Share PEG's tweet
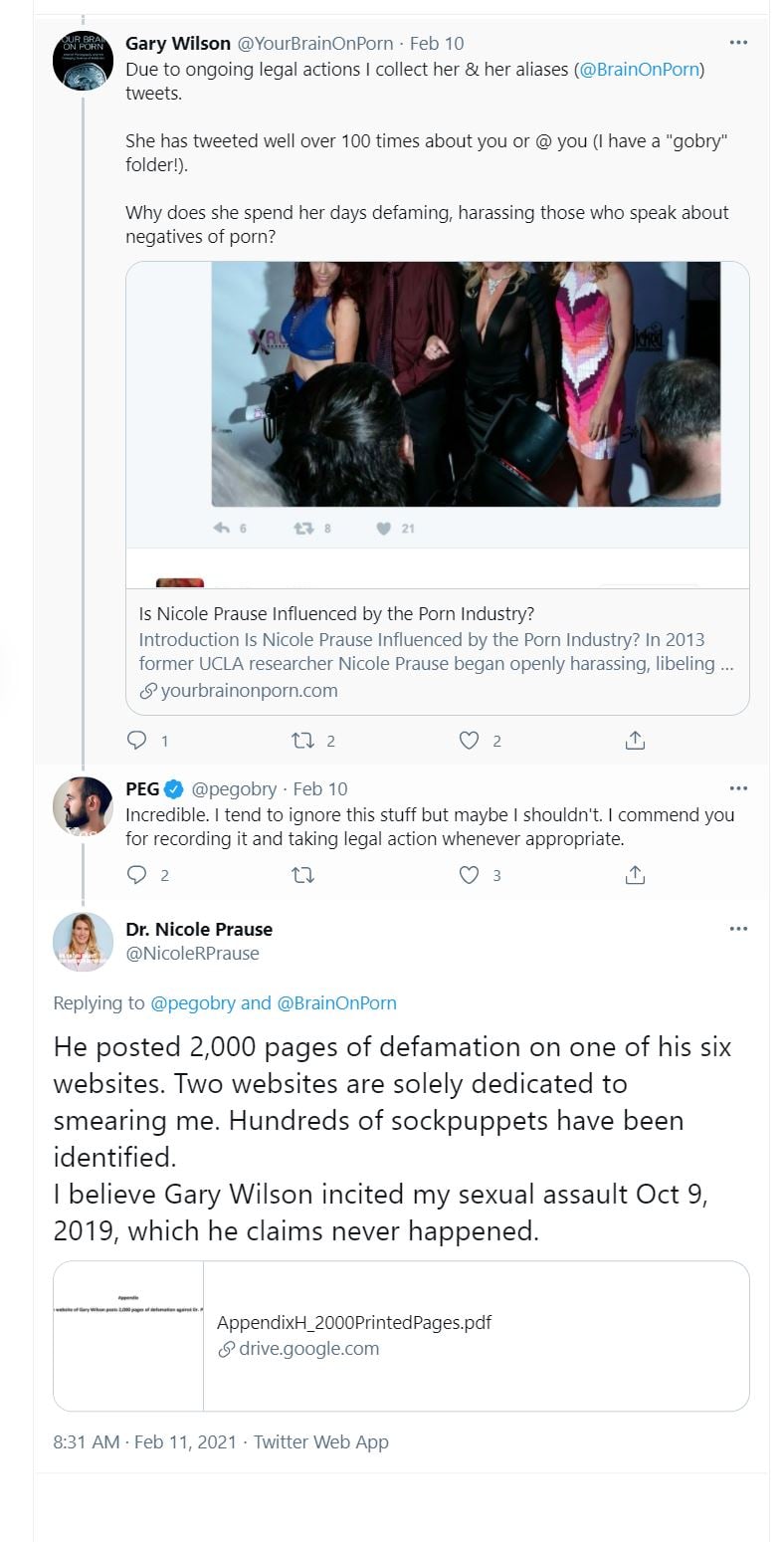Image resolution: width=784 pixels, height=1542 pixels. tap(635, 875)
